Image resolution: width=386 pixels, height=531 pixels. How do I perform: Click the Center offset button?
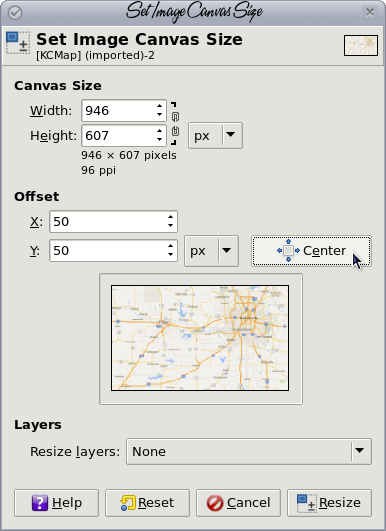click(x=311, y=251)
